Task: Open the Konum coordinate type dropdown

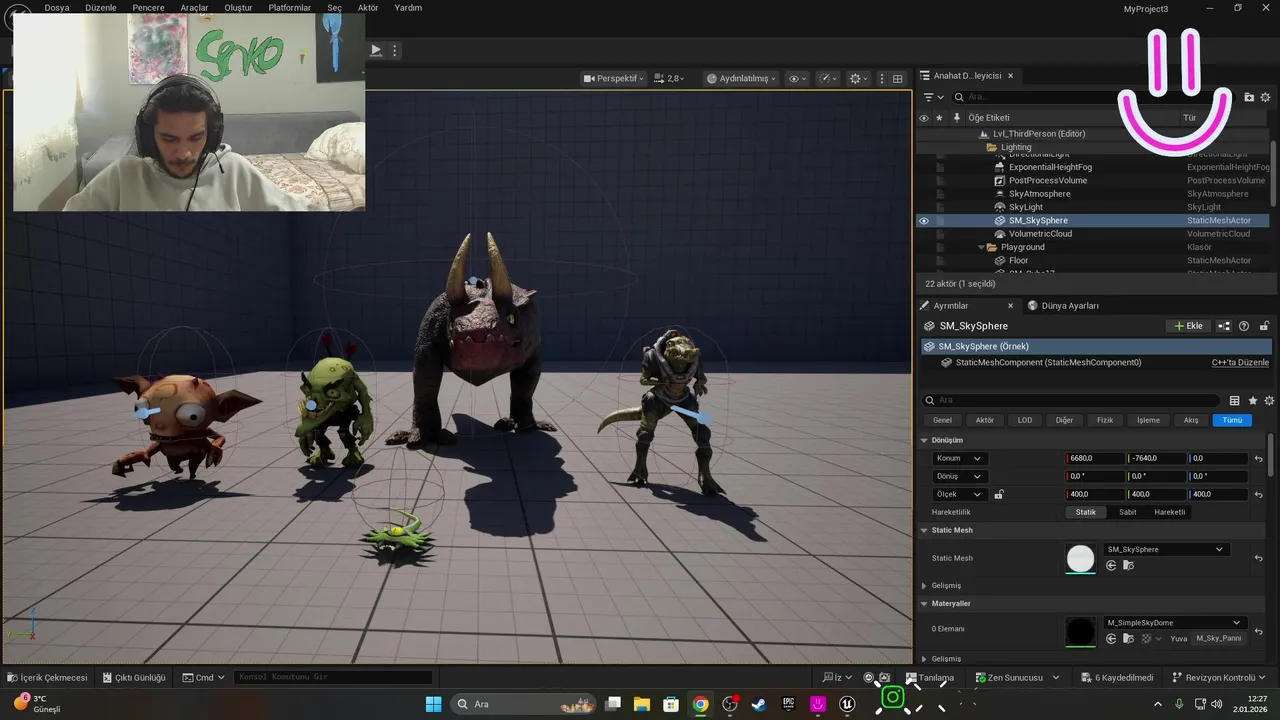Action: (959, 459)
